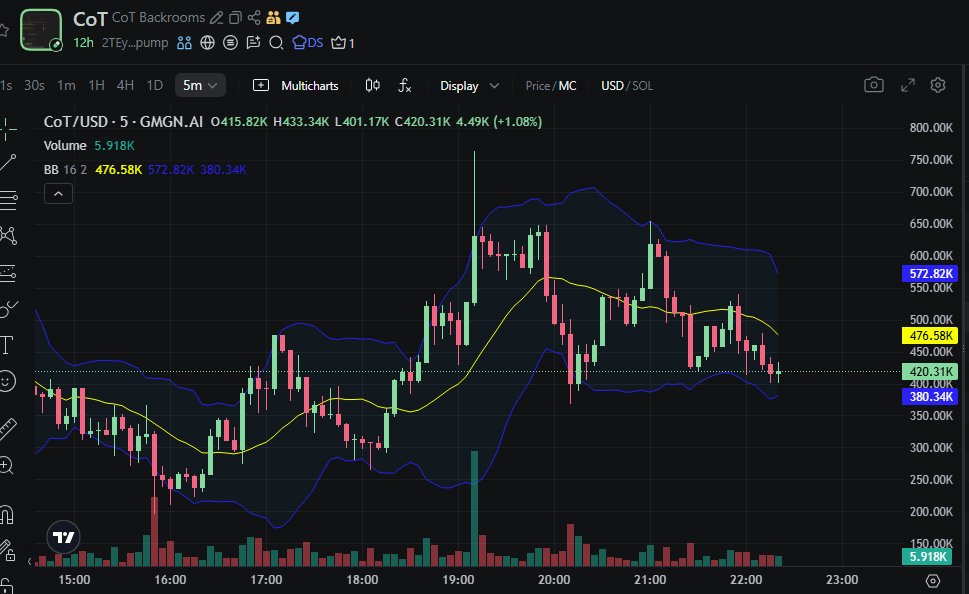This screenshot has width=969, height=594.
Task: Copy the 2TEy...pump contract address
Action: click(134, 43)
